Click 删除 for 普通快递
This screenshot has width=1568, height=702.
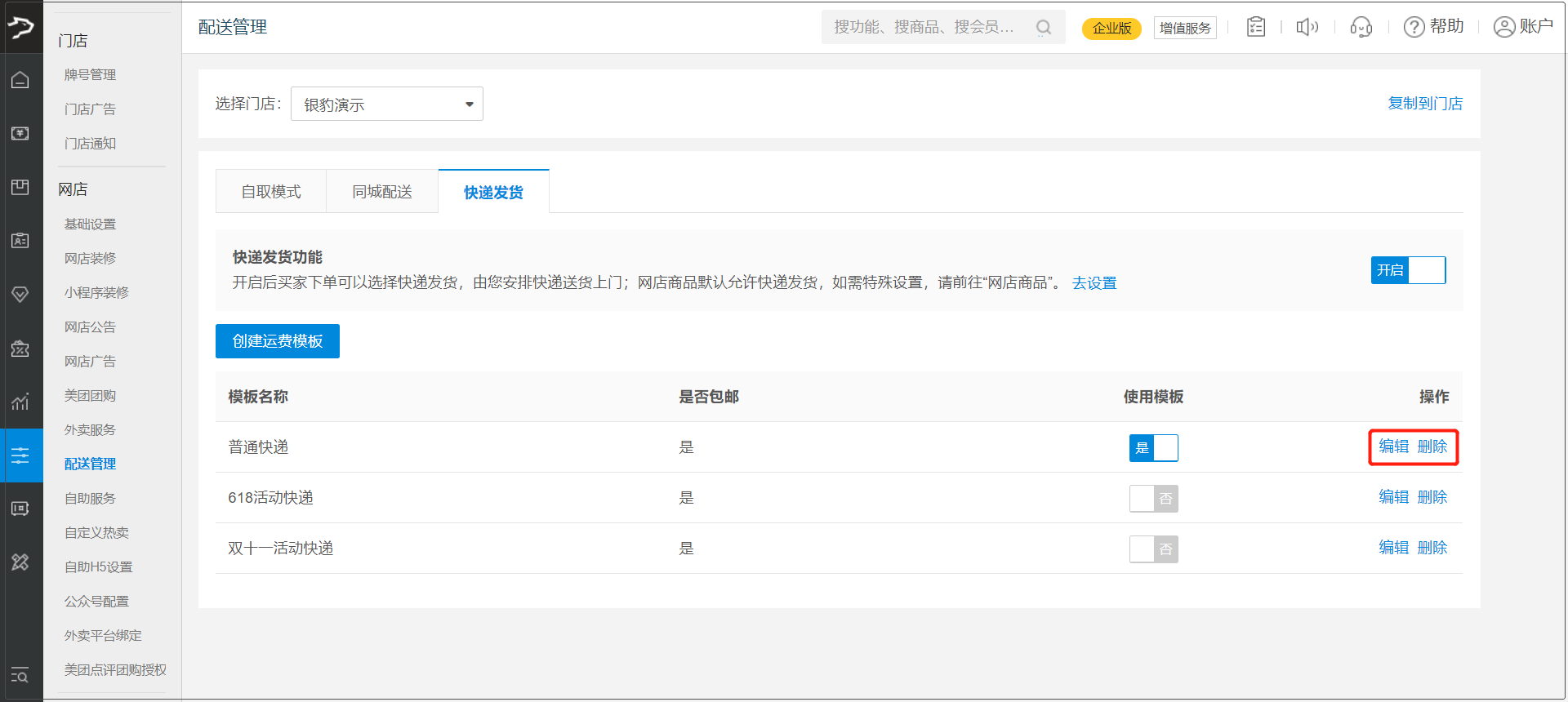point(1432,447)
